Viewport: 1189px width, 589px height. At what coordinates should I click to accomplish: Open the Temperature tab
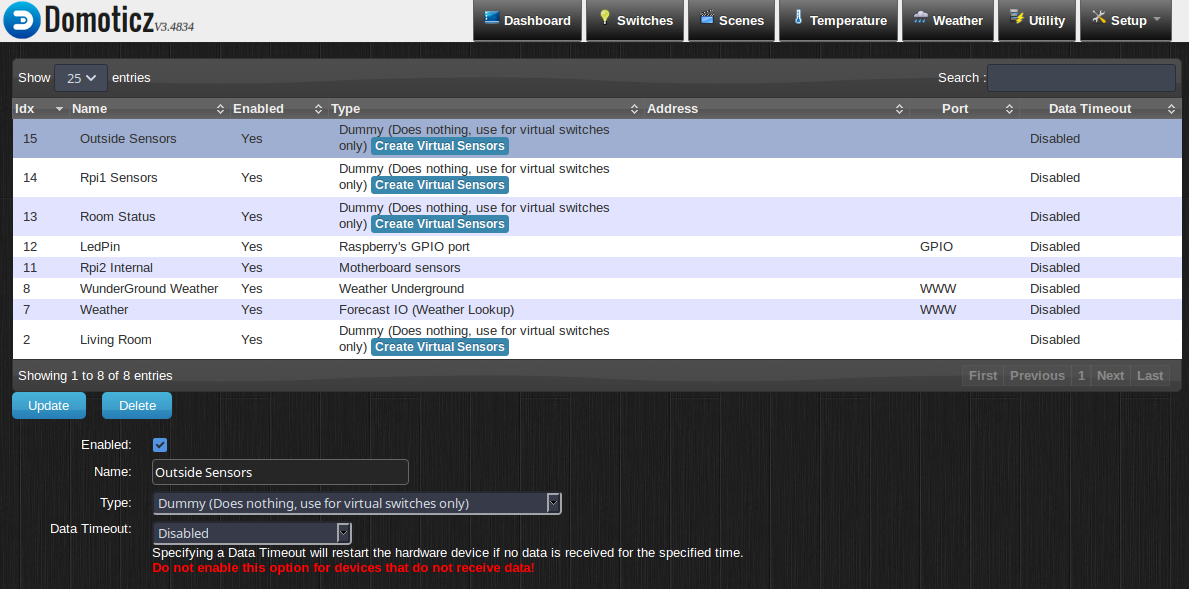point(838,20)
